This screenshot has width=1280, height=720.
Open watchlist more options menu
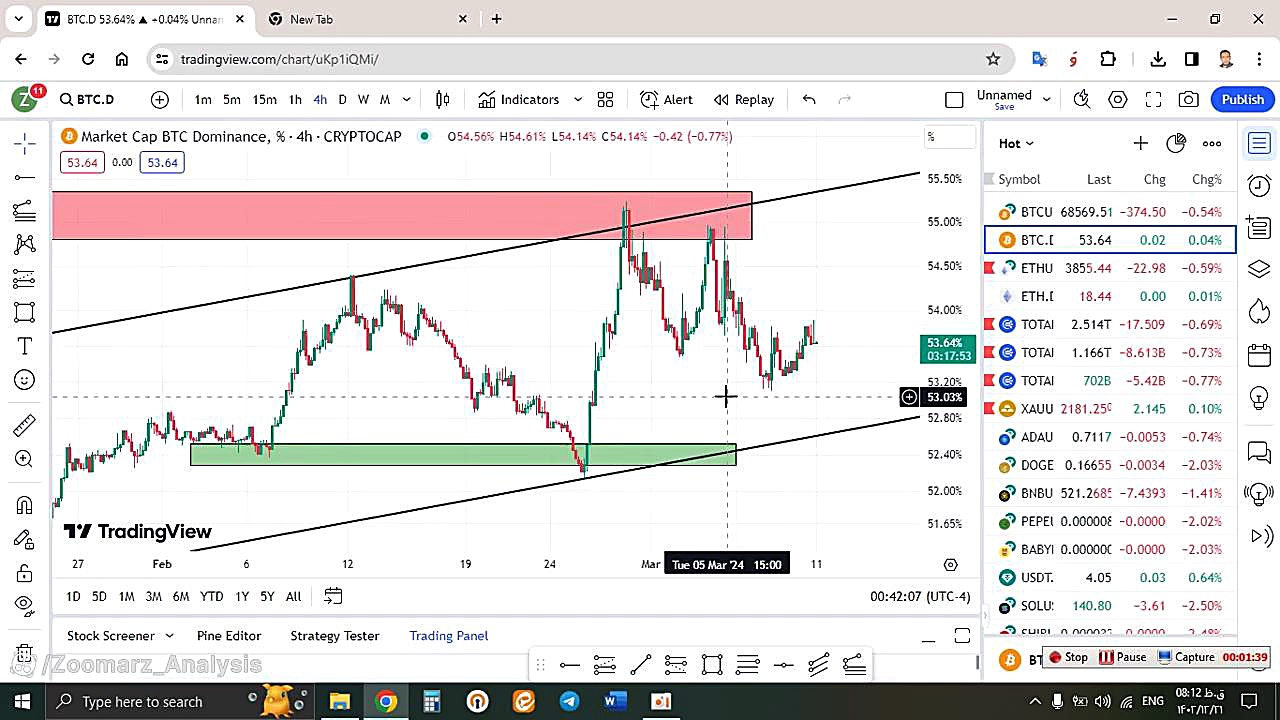(1212, 143)
